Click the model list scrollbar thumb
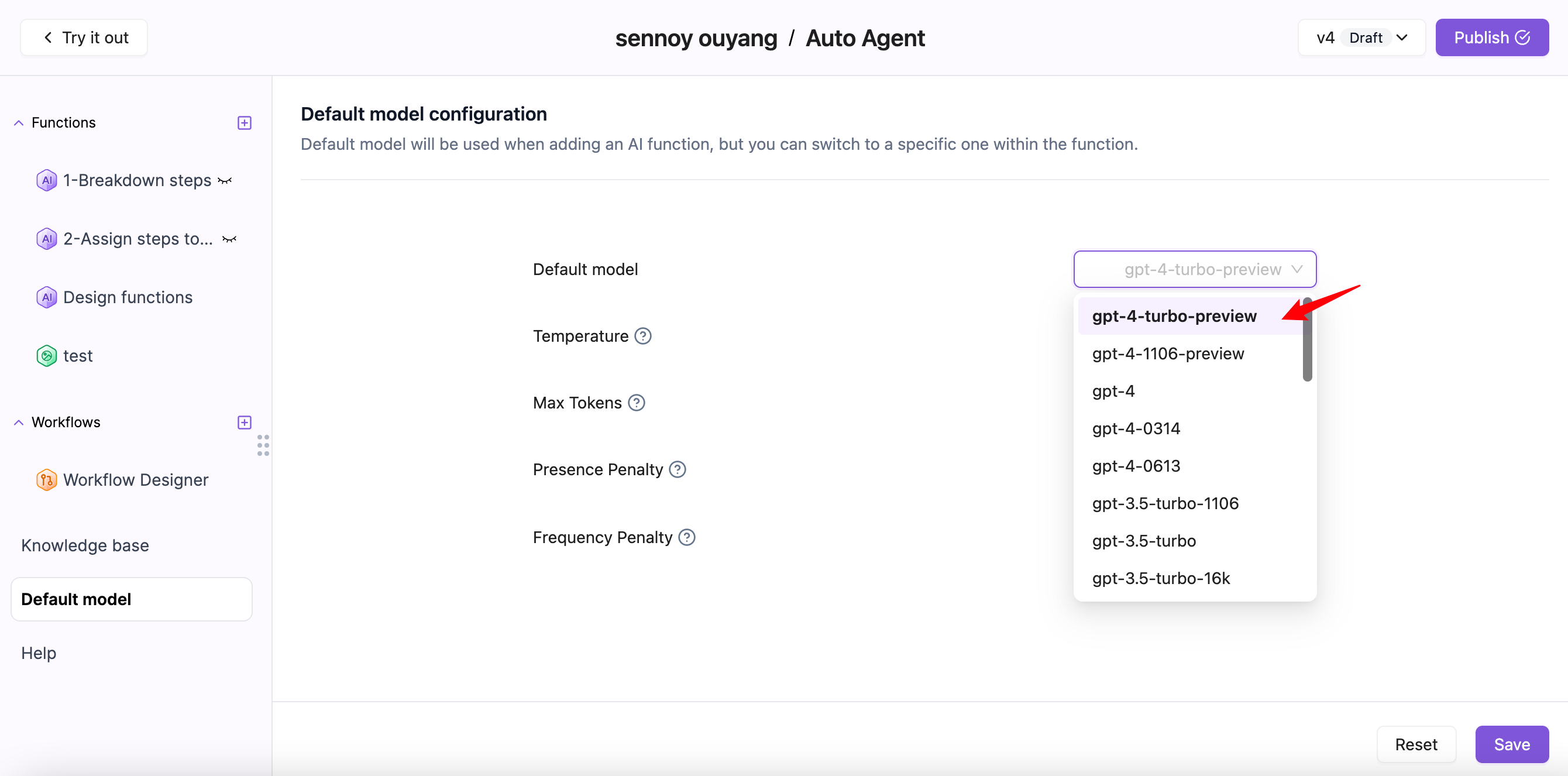 tap(1307, 339)
